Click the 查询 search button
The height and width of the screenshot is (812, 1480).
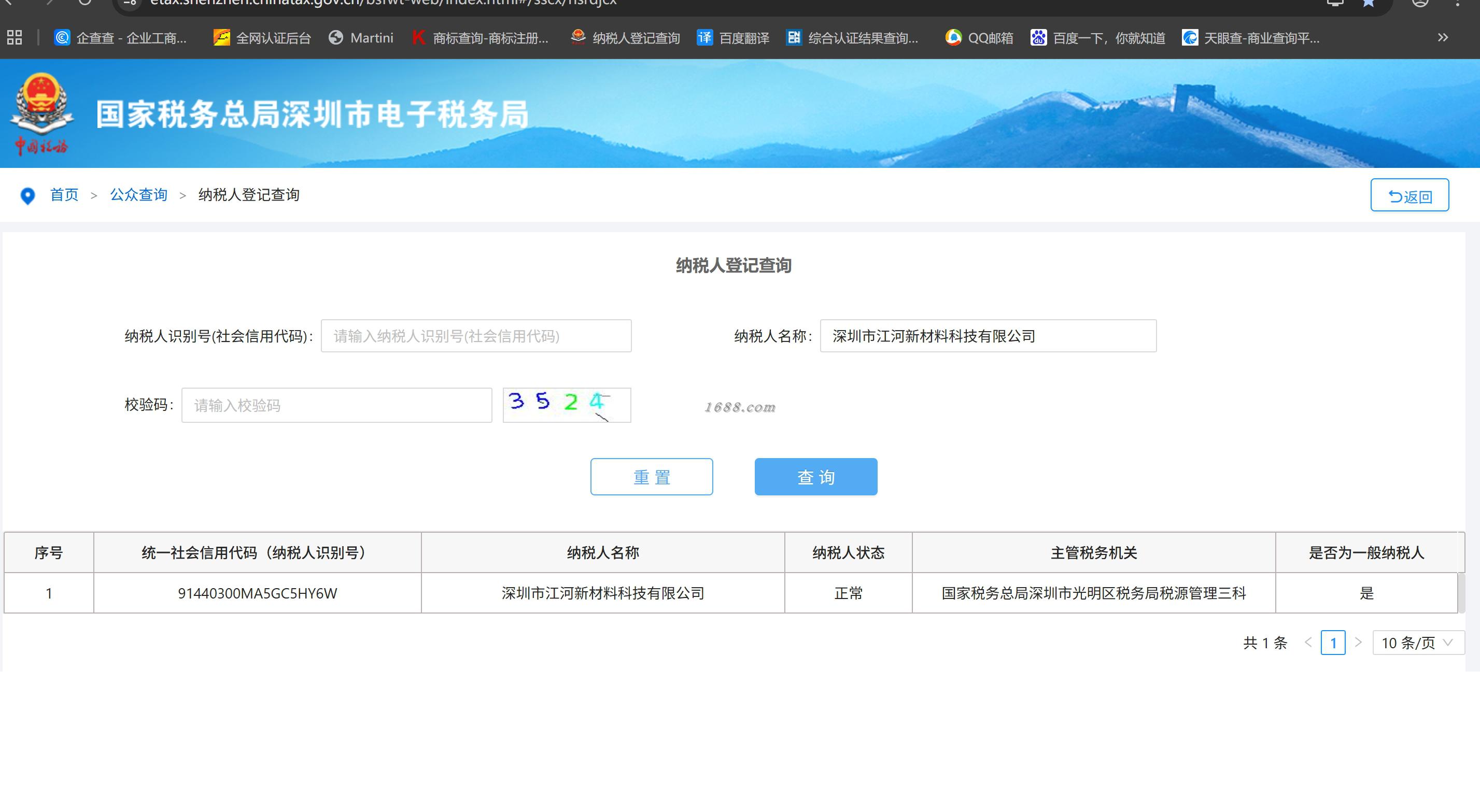point(815,477)
